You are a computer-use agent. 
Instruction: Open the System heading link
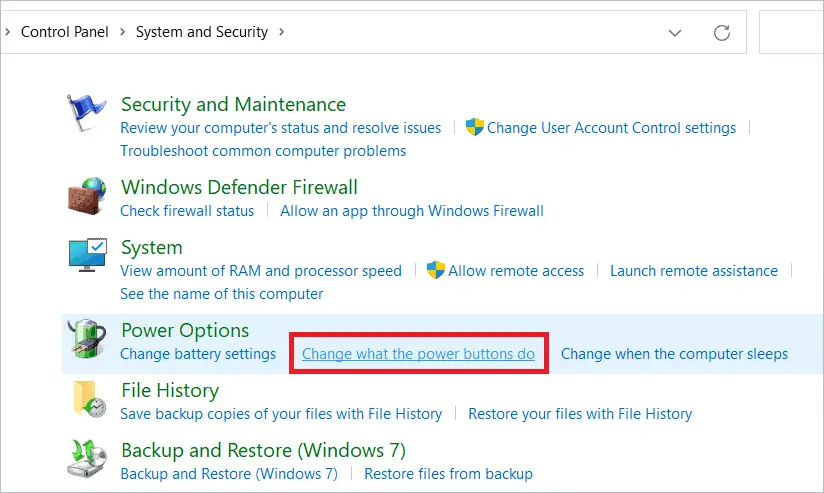coord(152,248)
